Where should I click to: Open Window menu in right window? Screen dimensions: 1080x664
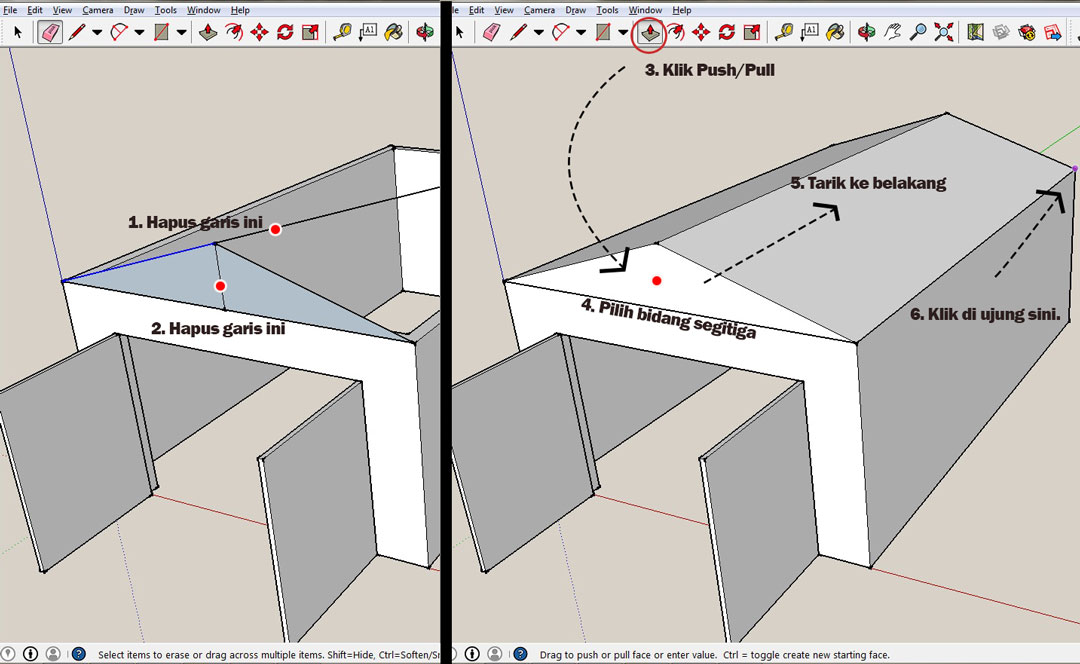(x=645, y=10)
